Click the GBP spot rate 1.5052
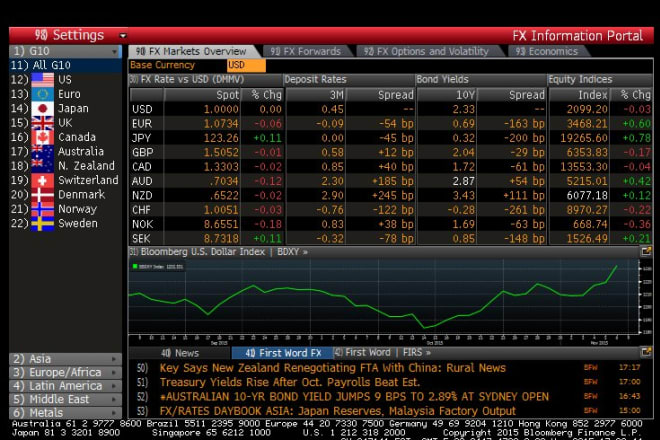This screenshot has height=440, width=660. [x=221, y=152]
